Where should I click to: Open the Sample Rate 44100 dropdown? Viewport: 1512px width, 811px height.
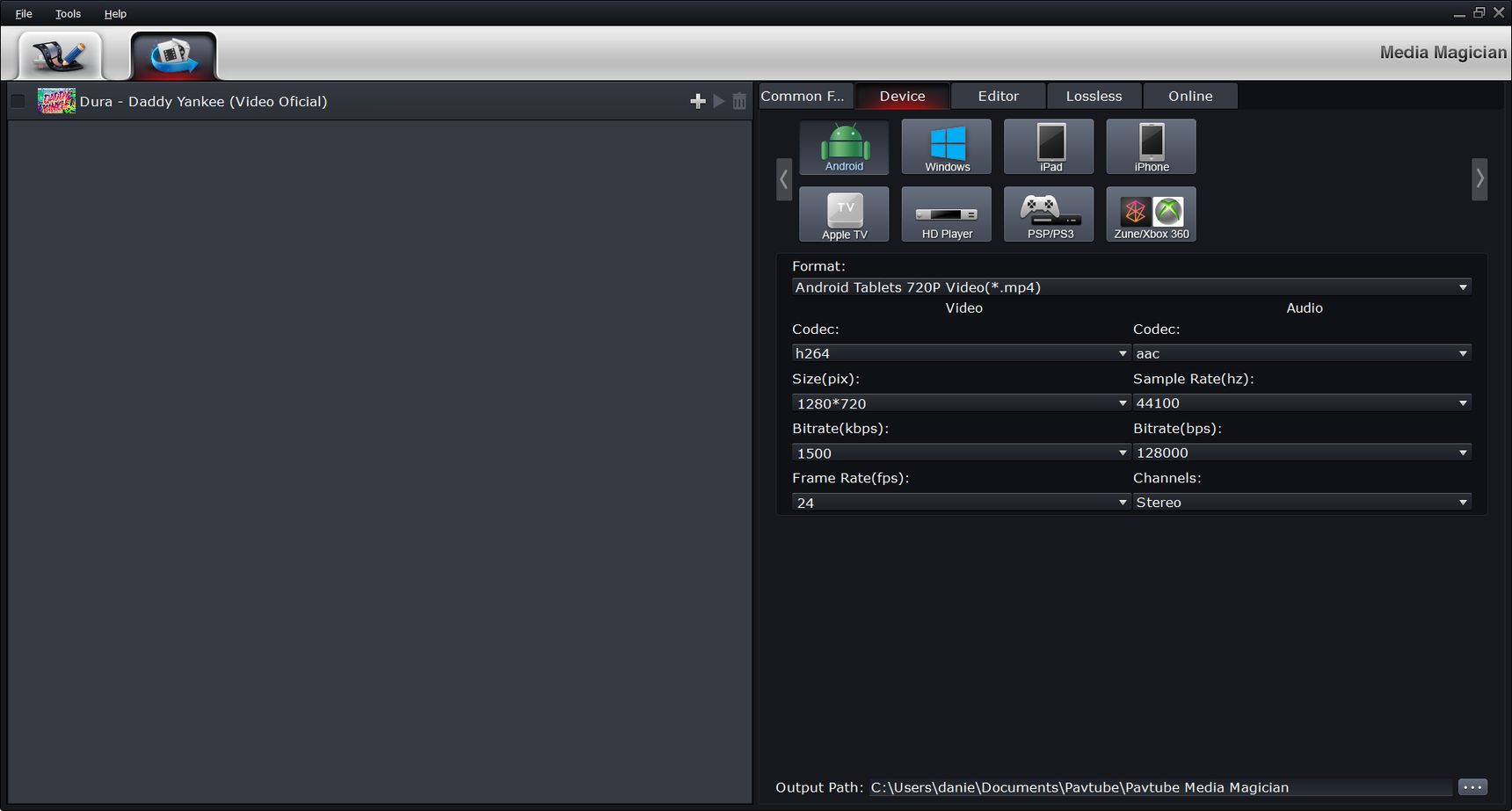pyautogui.click(x=1302, y=403)
